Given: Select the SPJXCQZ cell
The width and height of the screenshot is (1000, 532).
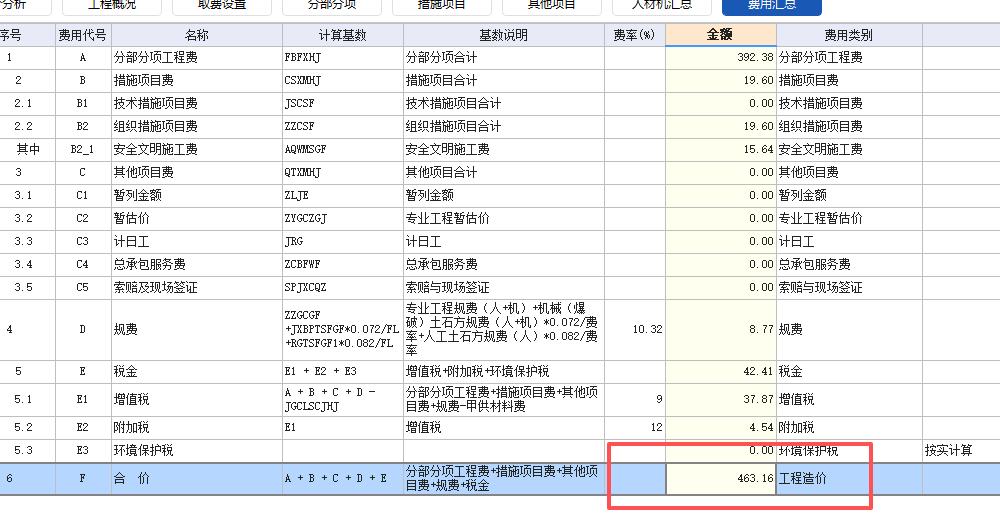Looking at the screenshot, I should [x=342, y=287].
